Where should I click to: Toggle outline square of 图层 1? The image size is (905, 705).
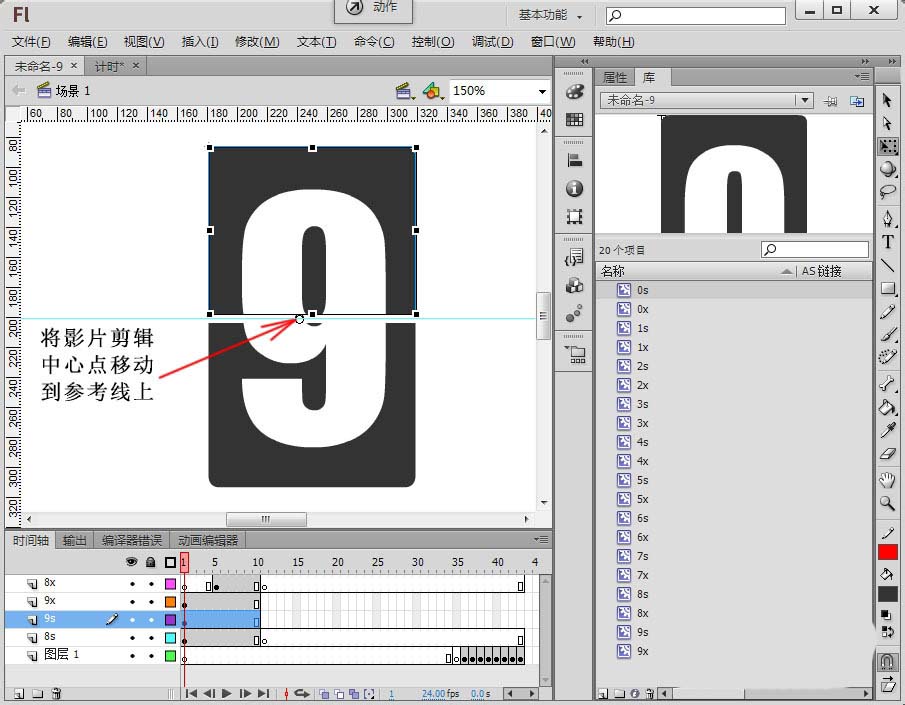[170, 655]
